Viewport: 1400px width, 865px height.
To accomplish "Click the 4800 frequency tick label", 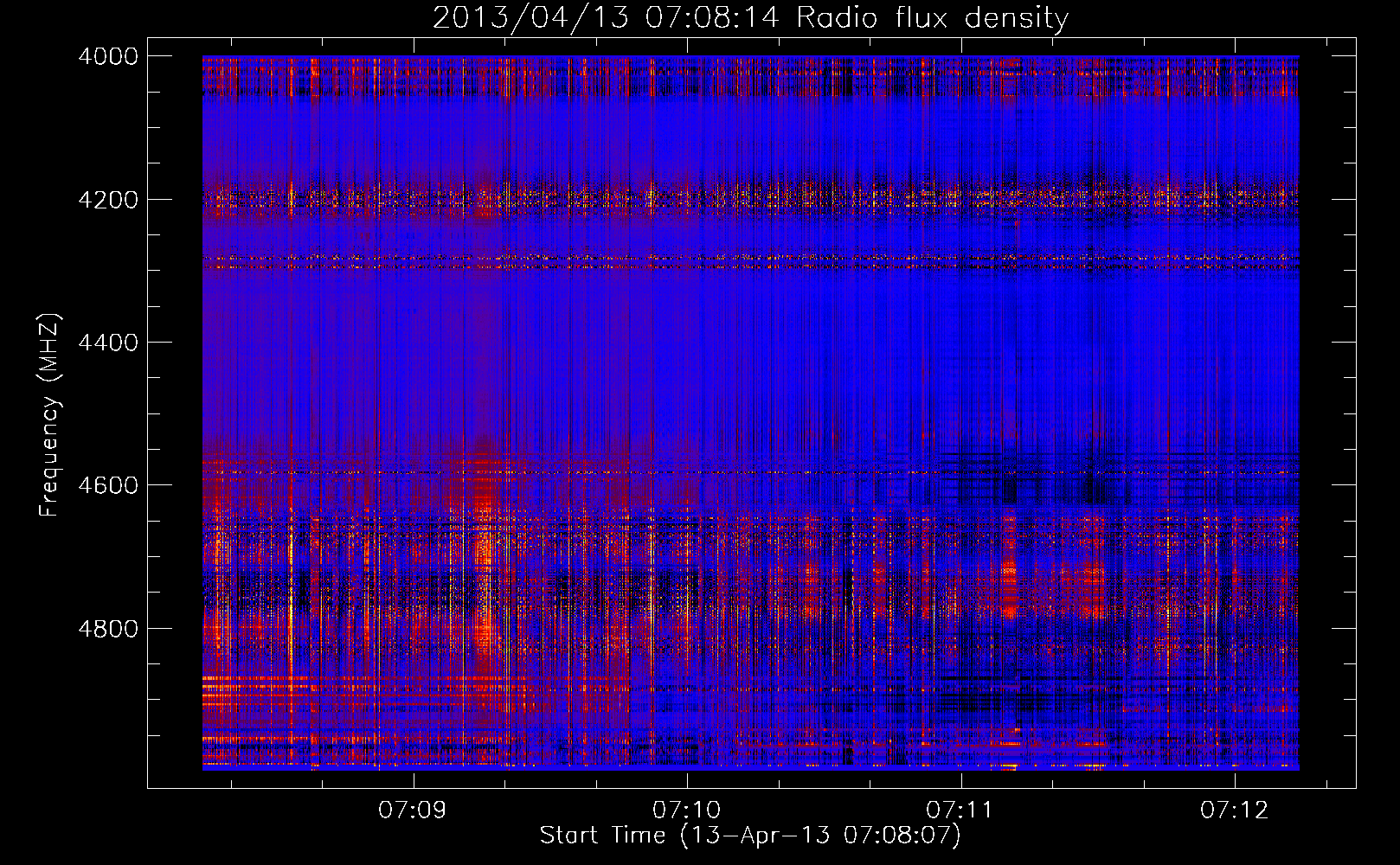I will coord(108,629).
